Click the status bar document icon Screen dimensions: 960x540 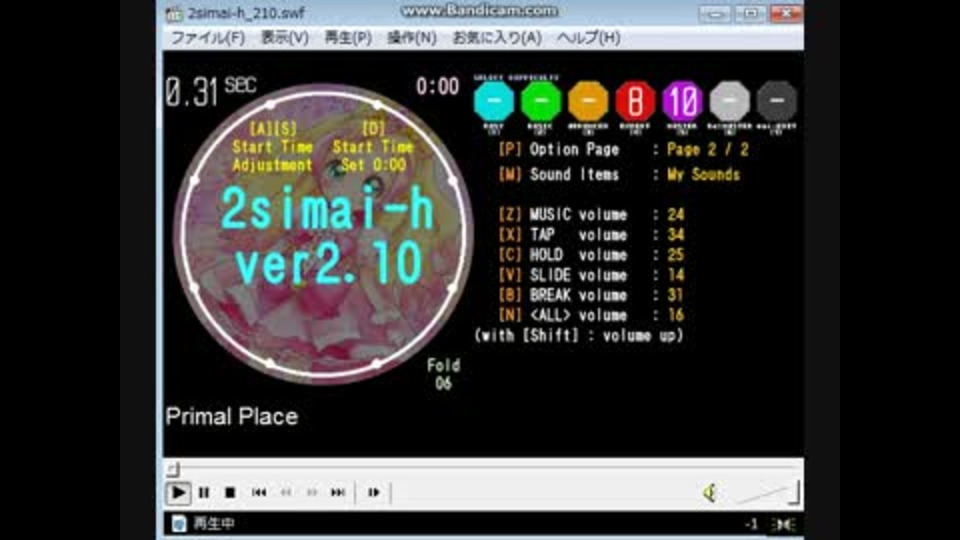point(179,523)
